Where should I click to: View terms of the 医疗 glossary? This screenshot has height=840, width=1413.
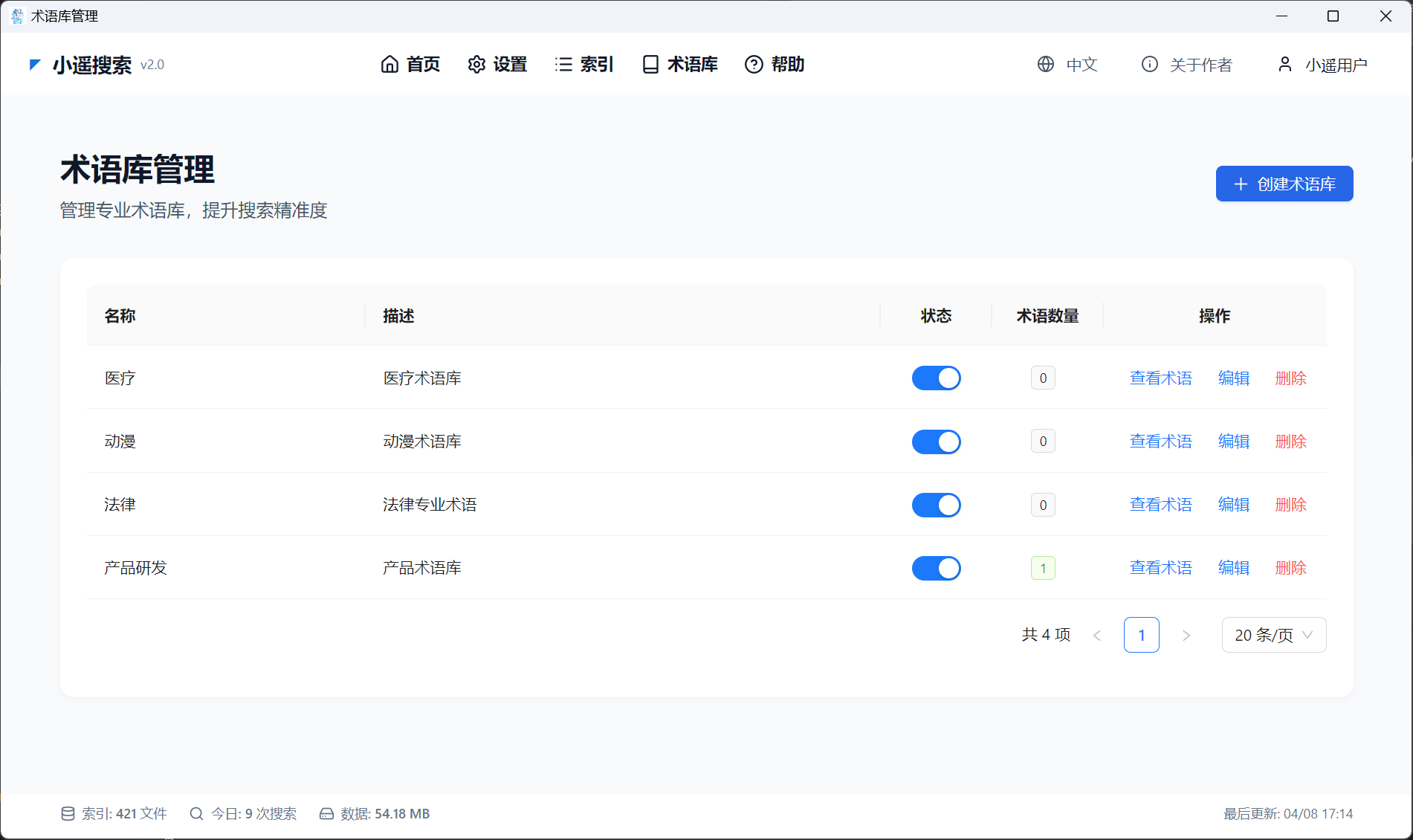(x=1160, y=378)
